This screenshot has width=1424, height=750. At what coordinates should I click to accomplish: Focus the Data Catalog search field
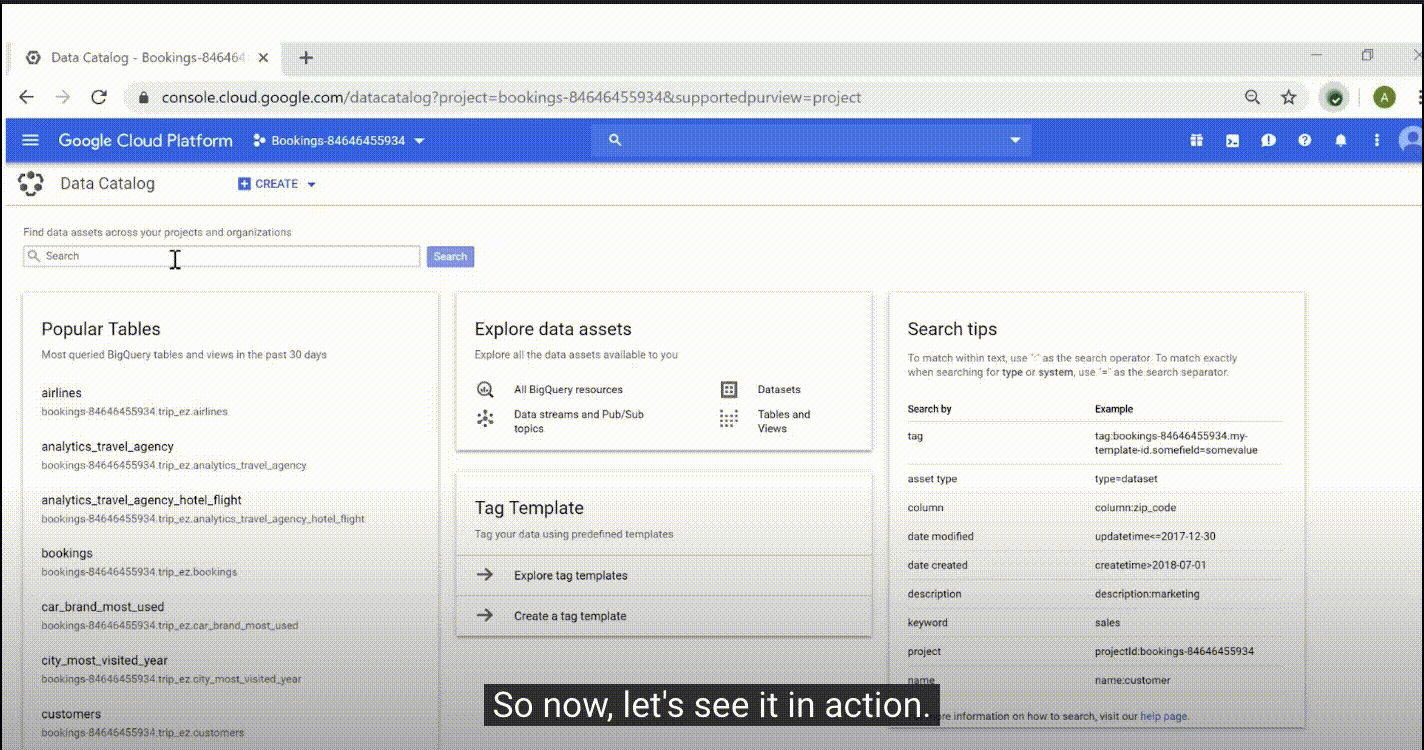222,256
